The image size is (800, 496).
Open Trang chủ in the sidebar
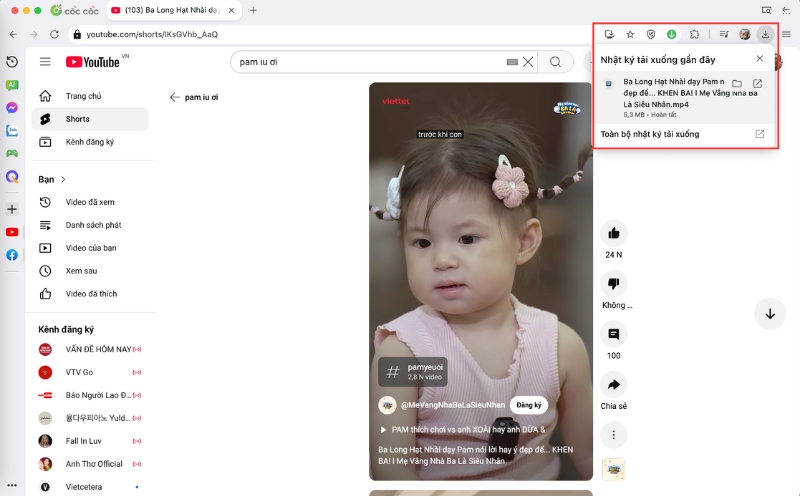pyautogui.click(x=83, y=96)
